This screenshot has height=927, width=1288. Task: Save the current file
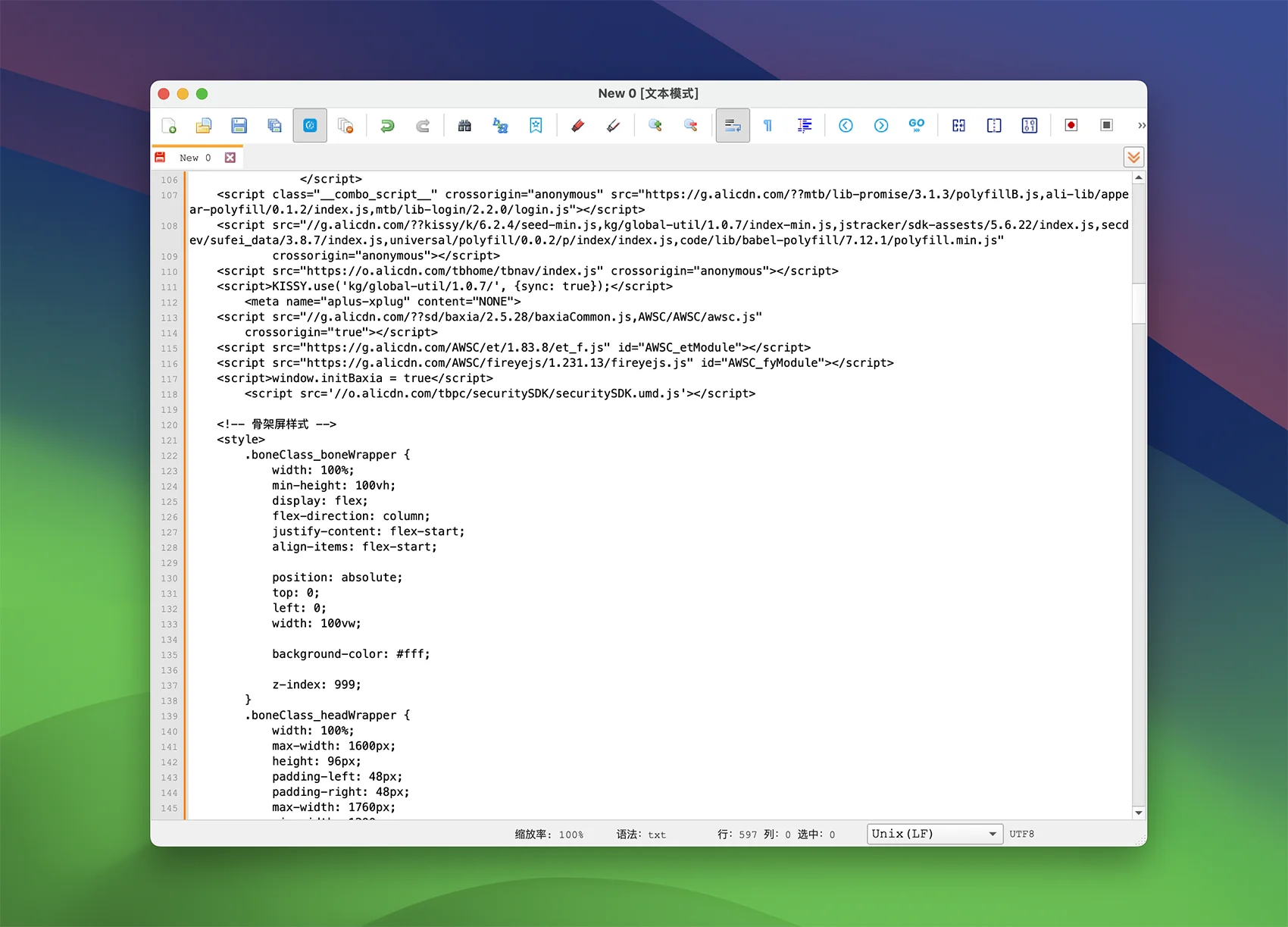coord(239,126)
